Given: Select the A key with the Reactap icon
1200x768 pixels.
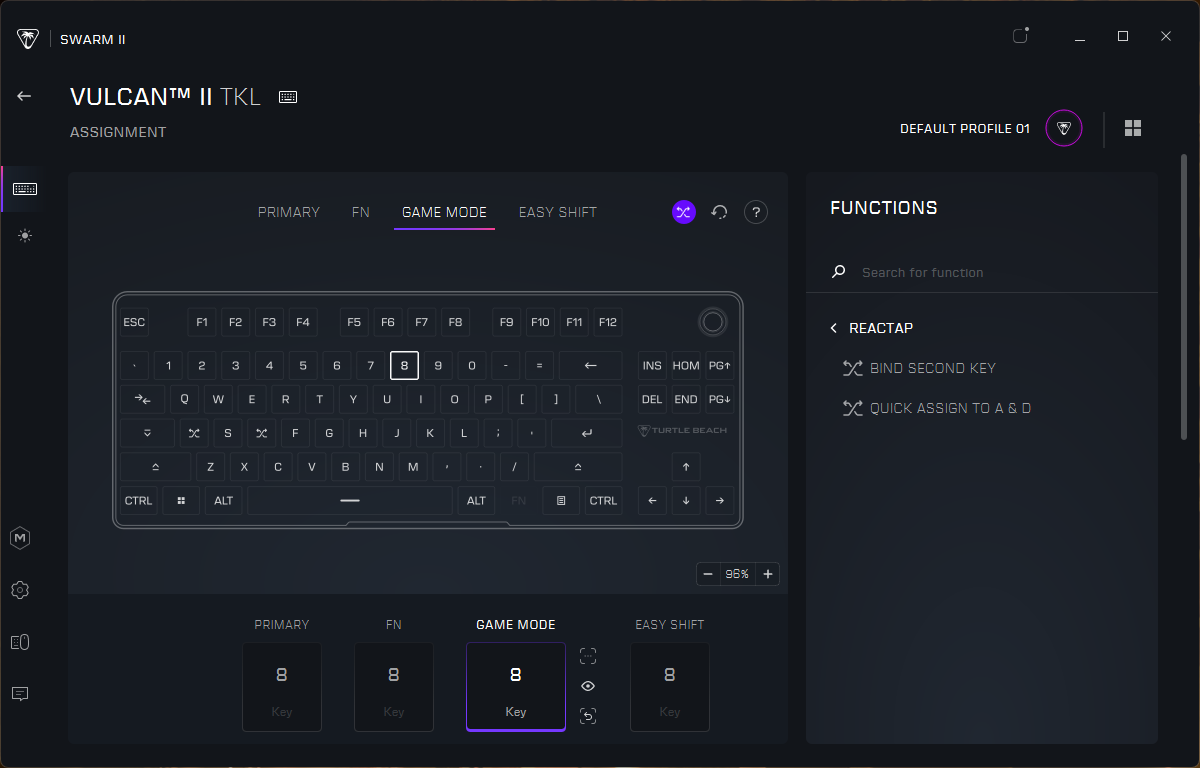Looking at the screenshot, I should [194, 433].
